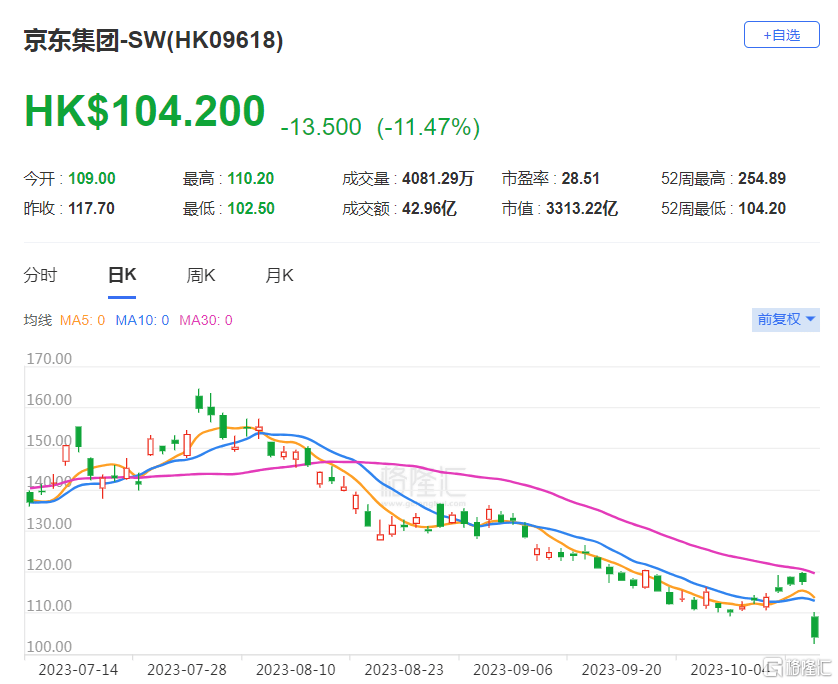Click the 京东集团-SW(HK09618) stock title
This screenshot has height=684, width=838.
(153, 40)
